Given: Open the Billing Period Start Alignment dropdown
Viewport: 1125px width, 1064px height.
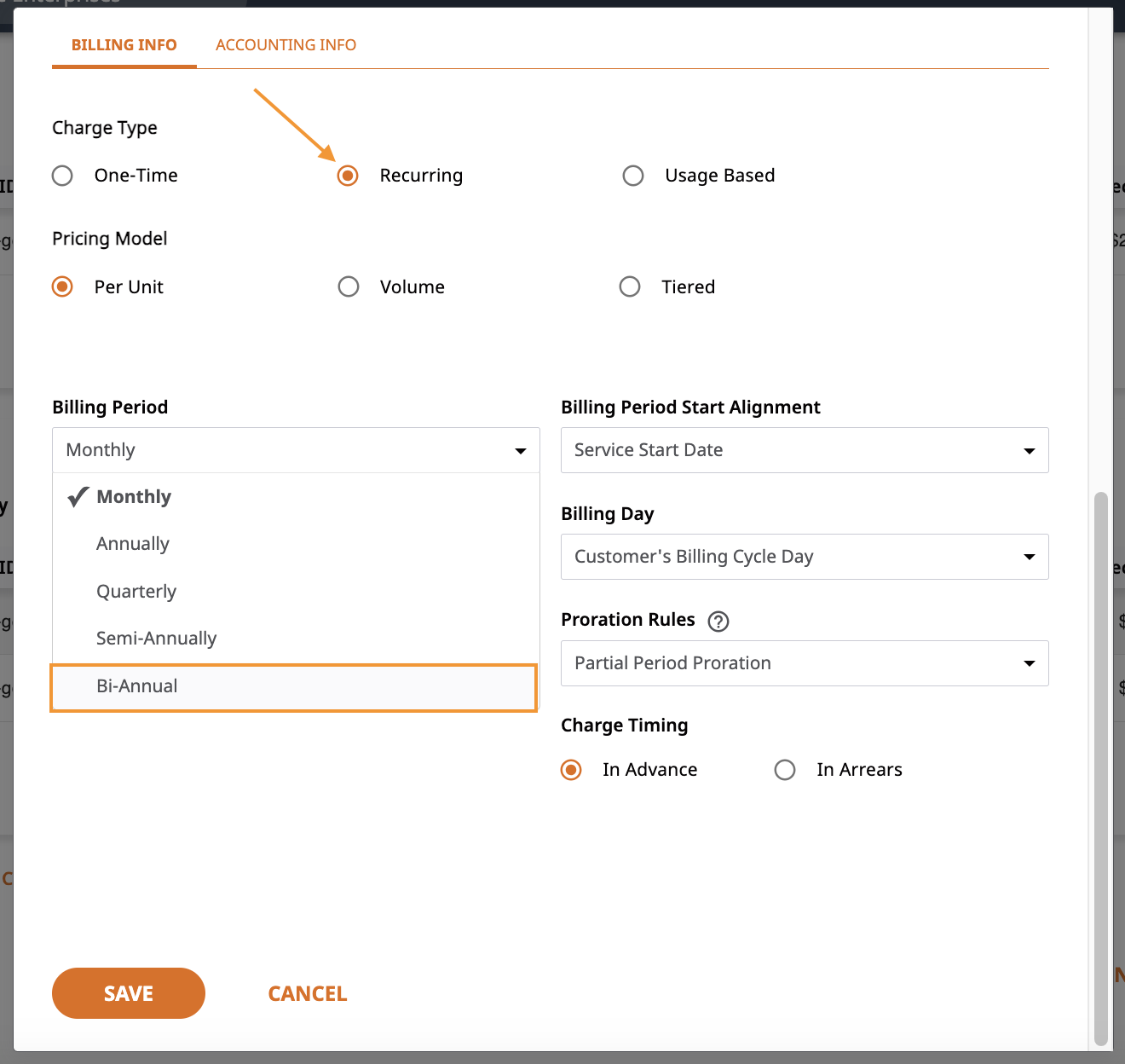Looking at the screenshot, I should tap(805, 450).
